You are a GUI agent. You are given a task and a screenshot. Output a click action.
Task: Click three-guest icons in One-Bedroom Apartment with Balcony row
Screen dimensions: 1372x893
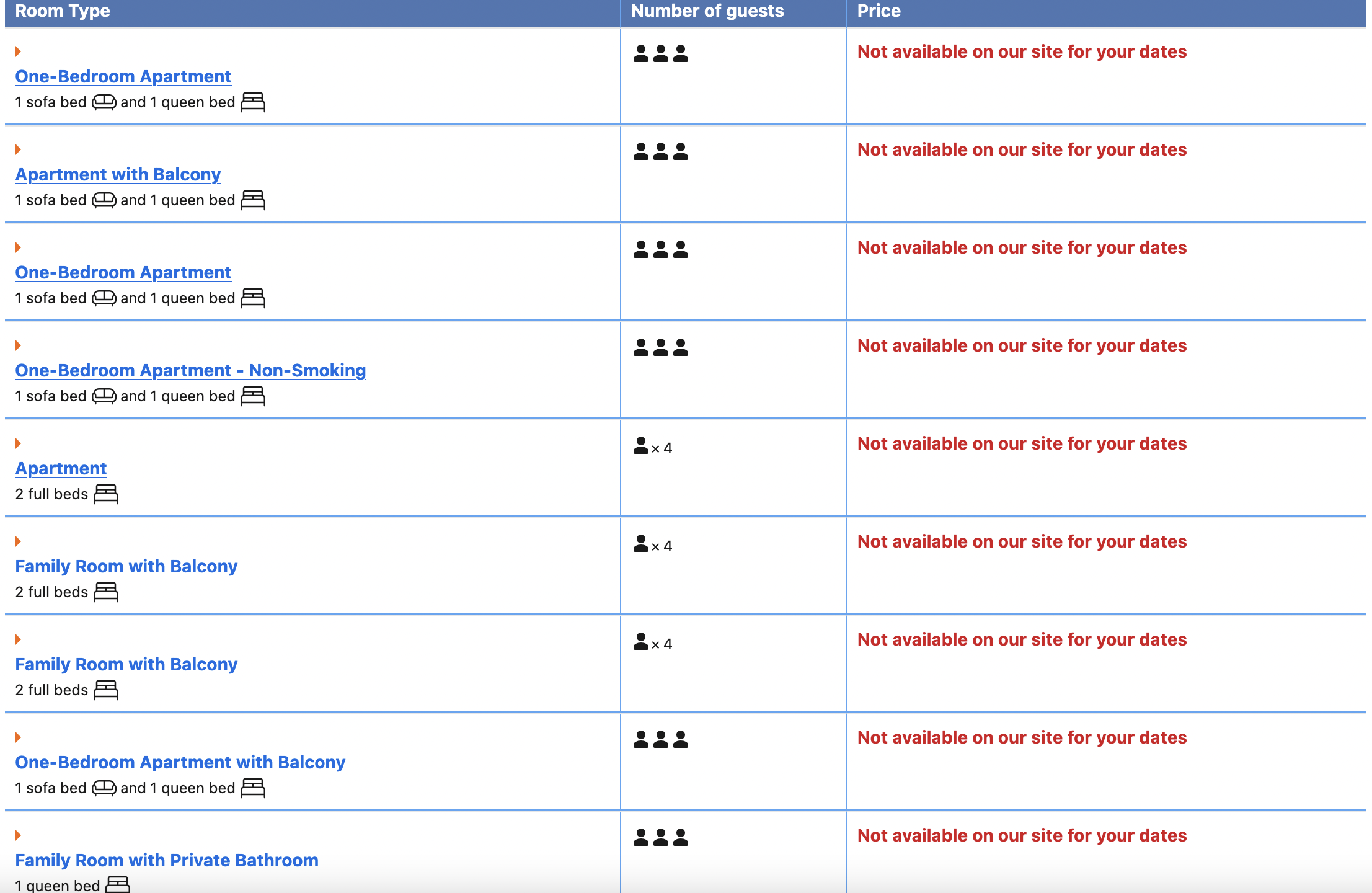coord(661,739)
